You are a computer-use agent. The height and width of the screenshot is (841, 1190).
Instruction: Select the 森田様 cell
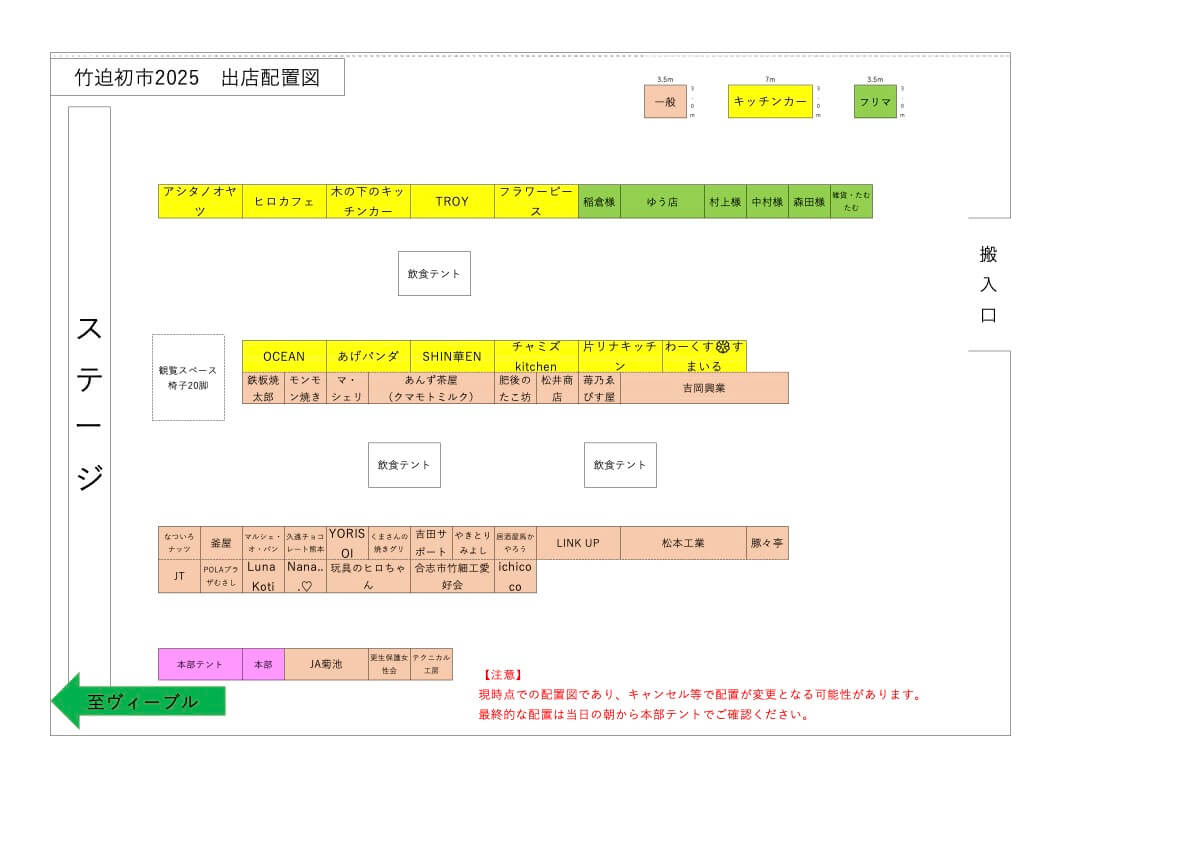click(810, 201)
